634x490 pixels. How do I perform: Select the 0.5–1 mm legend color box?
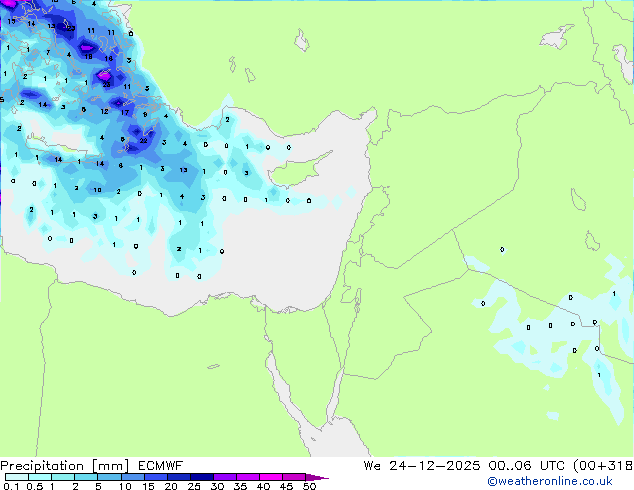[x=40, y=477]
